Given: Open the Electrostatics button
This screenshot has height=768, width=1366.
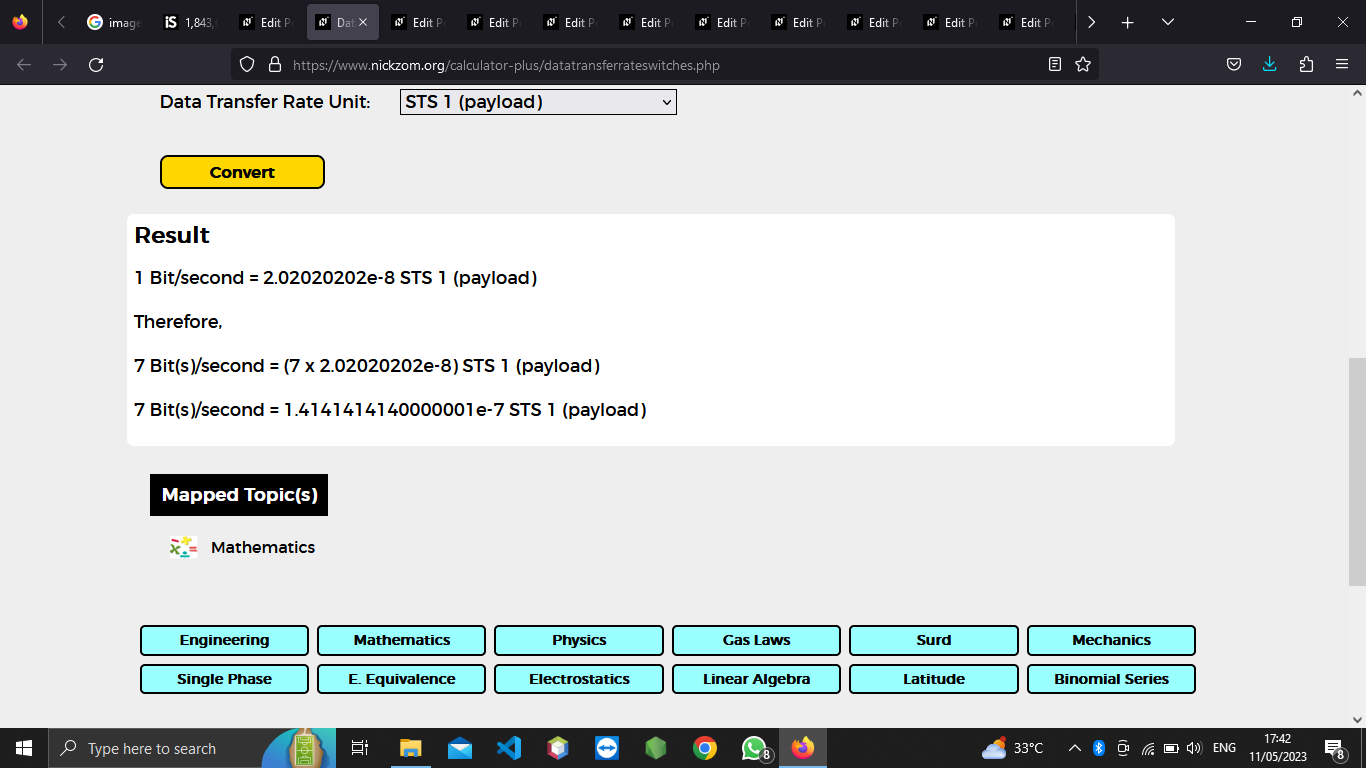Looking at the screenshot, I should [579, 679].
